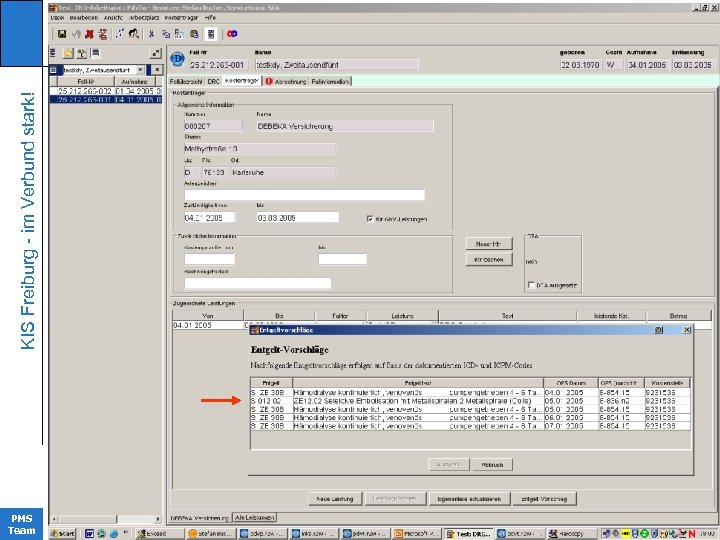Open the patient name dropdown in left panel
The height and width of the screenshot is (540, 720).
(140, 70)
